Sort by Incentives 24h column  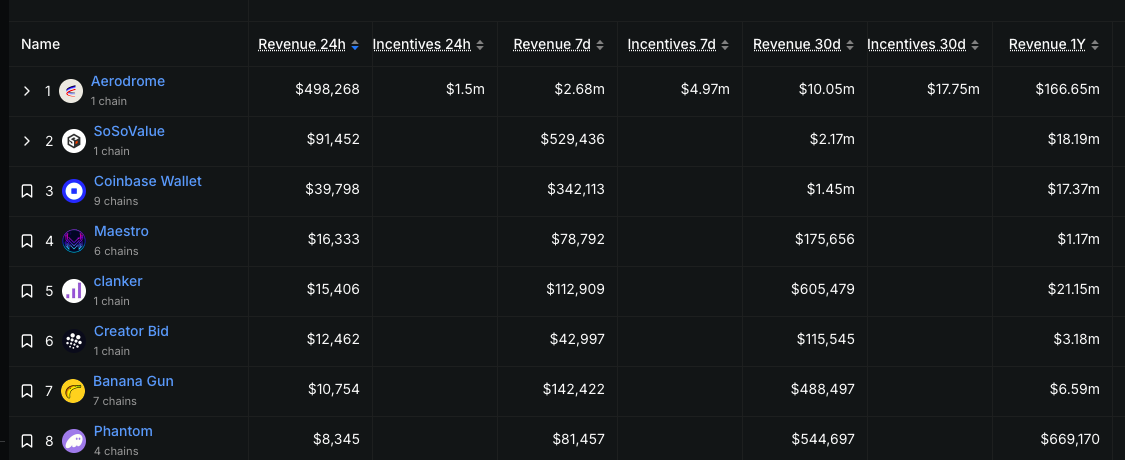tap(428, 44)
